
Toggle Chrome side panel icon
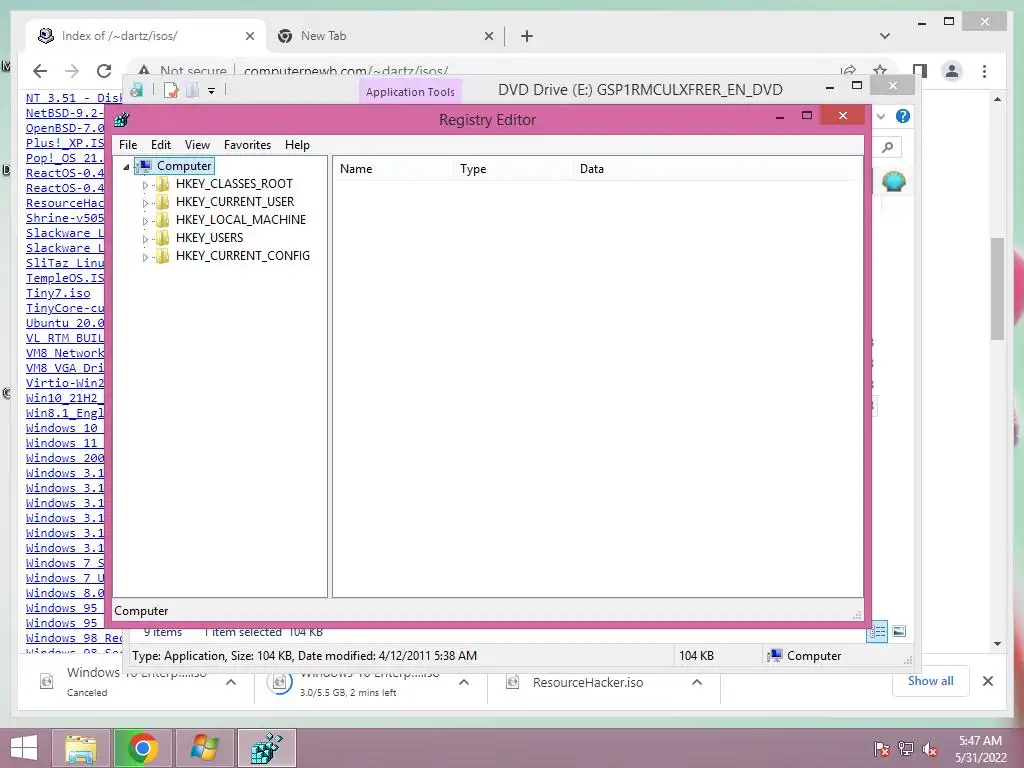click(x=920, y=71)
